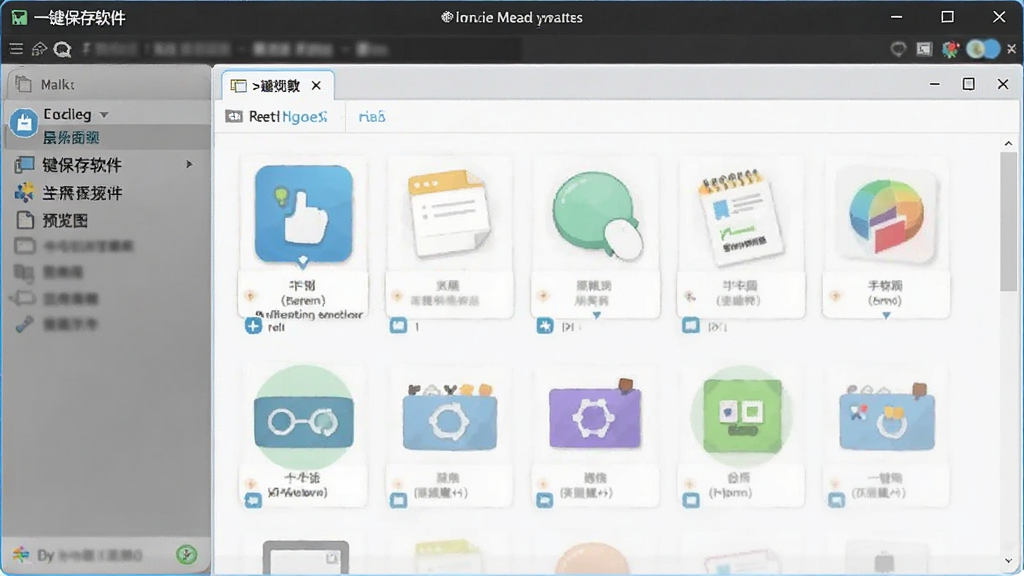Click the scrollbar down arrow at right edge

tap(1008, 561)
